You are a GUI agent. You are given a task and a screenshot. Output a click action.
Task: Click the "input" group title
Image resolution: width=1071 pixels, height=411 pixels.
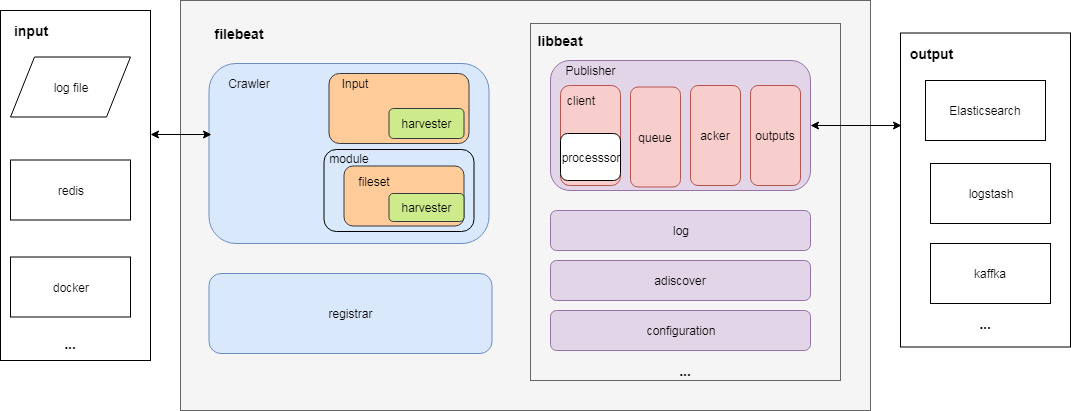pyautogui.click(x=31, y=31)
